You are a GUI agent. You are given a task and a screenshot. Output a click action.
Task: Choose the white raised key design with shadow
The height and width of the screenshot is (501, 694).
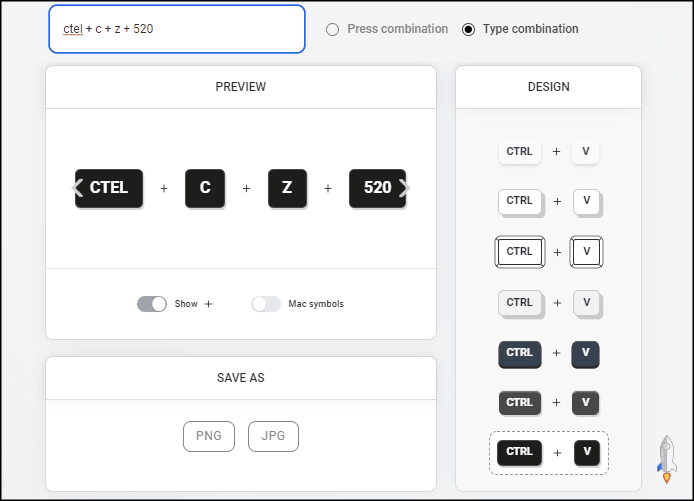[x=549, y=202]
